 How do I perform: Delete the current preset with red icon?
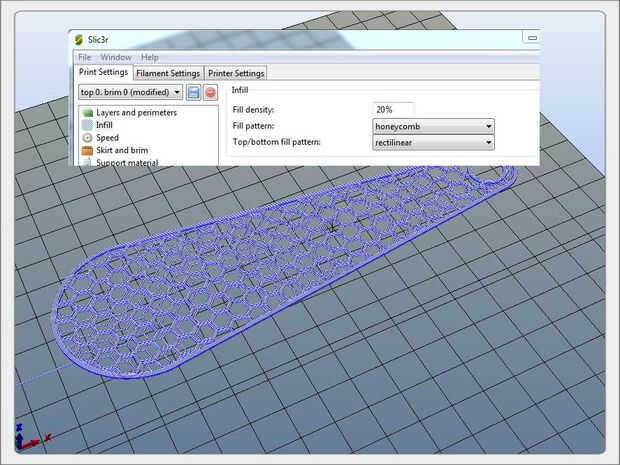(x=210, y=93)
